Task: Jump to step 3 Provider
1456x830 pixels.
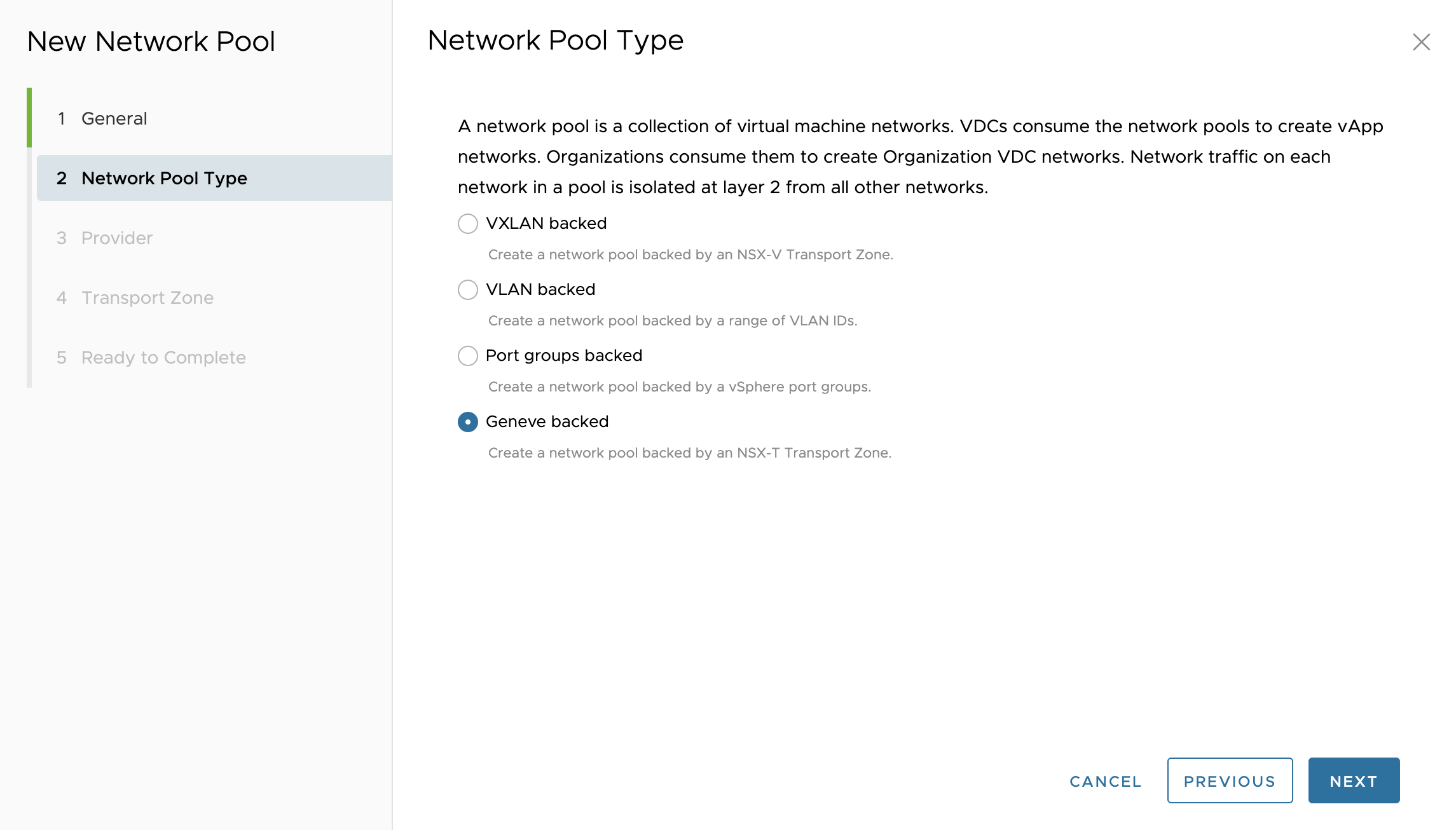Action: (117, 238)
